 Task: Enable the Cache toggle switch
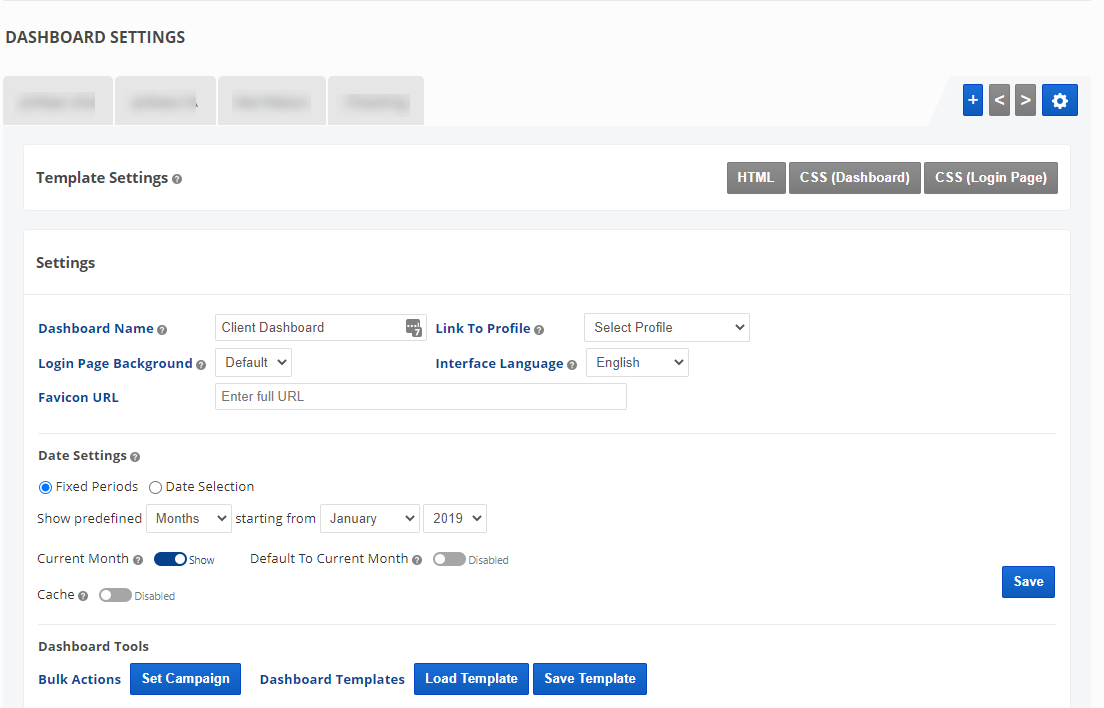tap(115, 595)
